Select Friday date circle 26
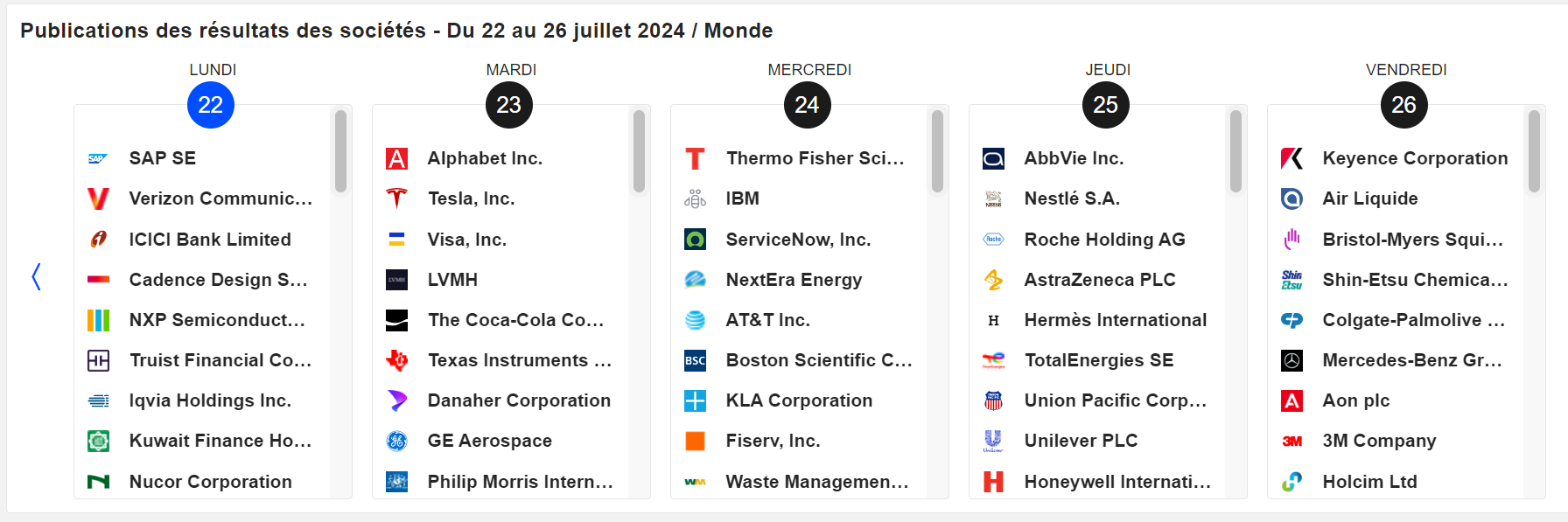 [1404, 105]
